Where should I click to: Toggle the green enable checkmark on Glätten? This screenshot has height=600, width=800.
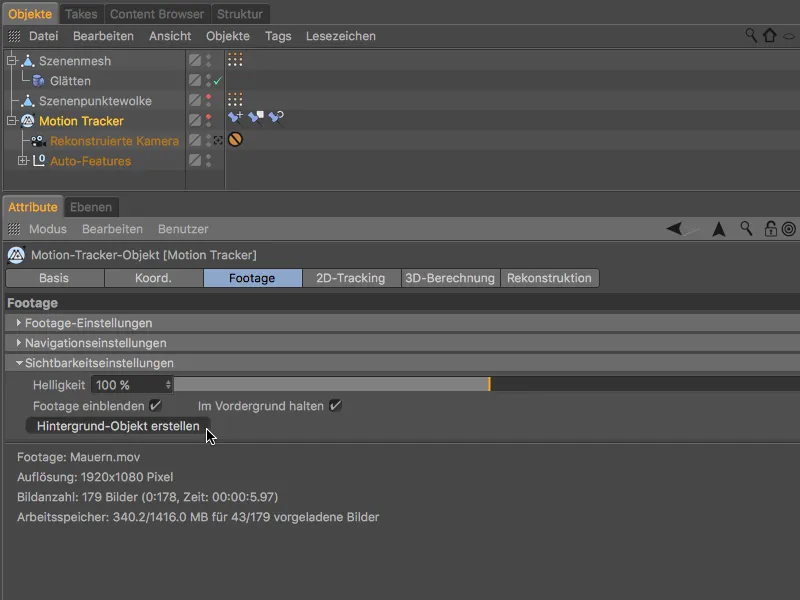[218, 81]
